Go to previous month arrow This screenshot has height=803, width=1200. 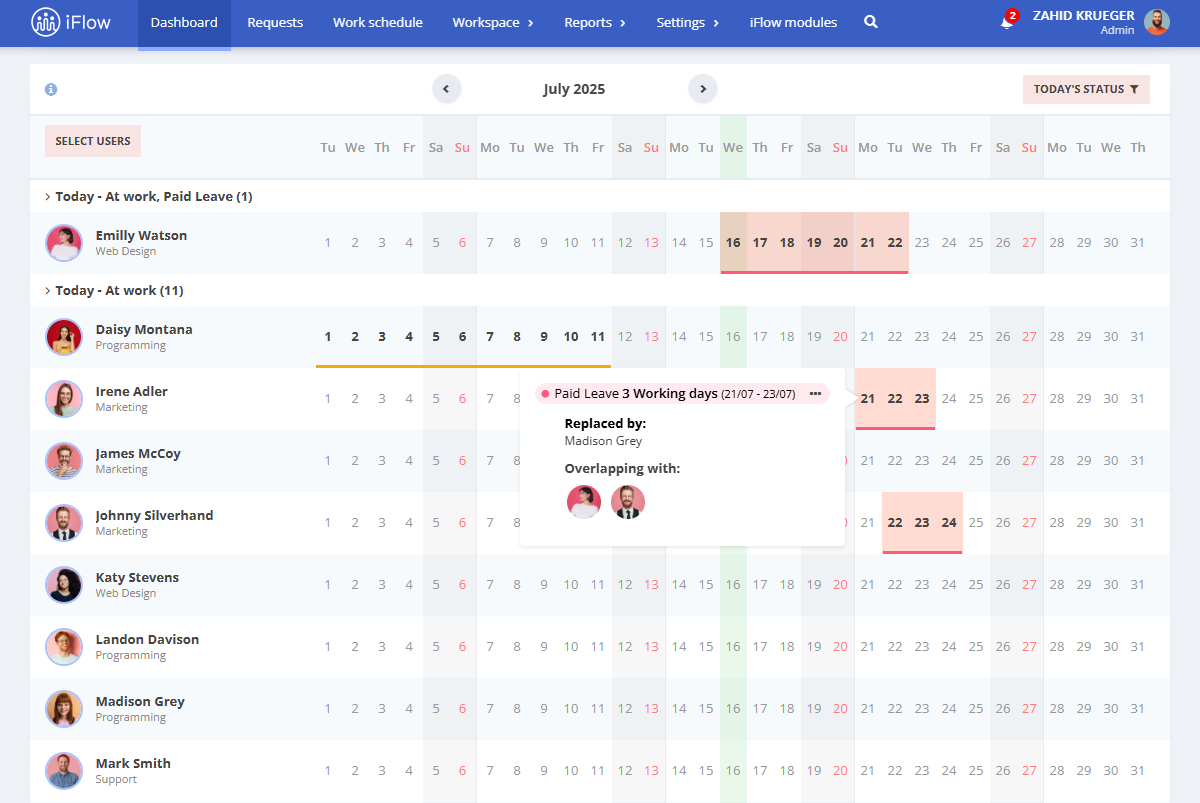click(x=447, y=89)
